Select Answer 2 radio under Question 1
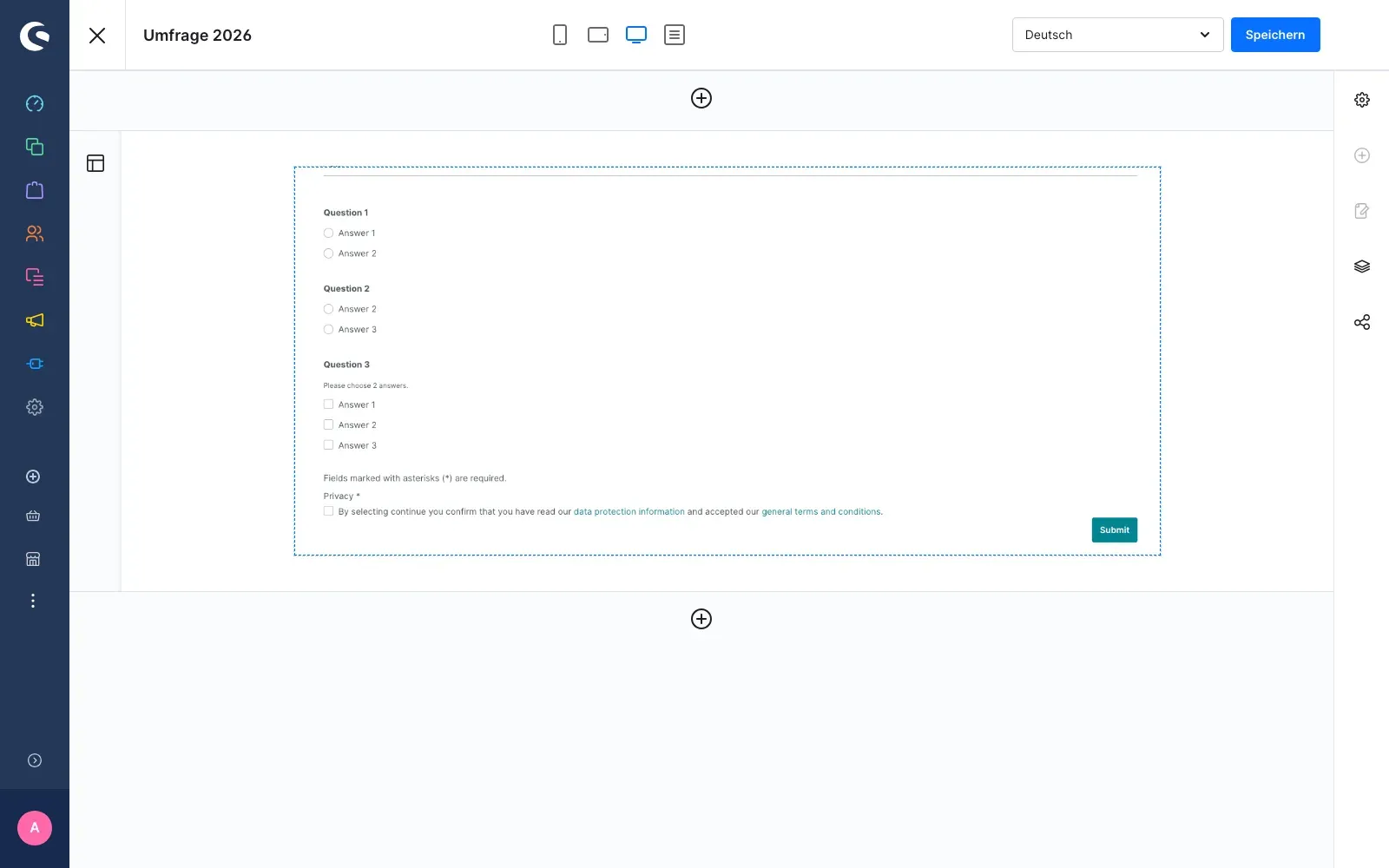 [328, 253]
